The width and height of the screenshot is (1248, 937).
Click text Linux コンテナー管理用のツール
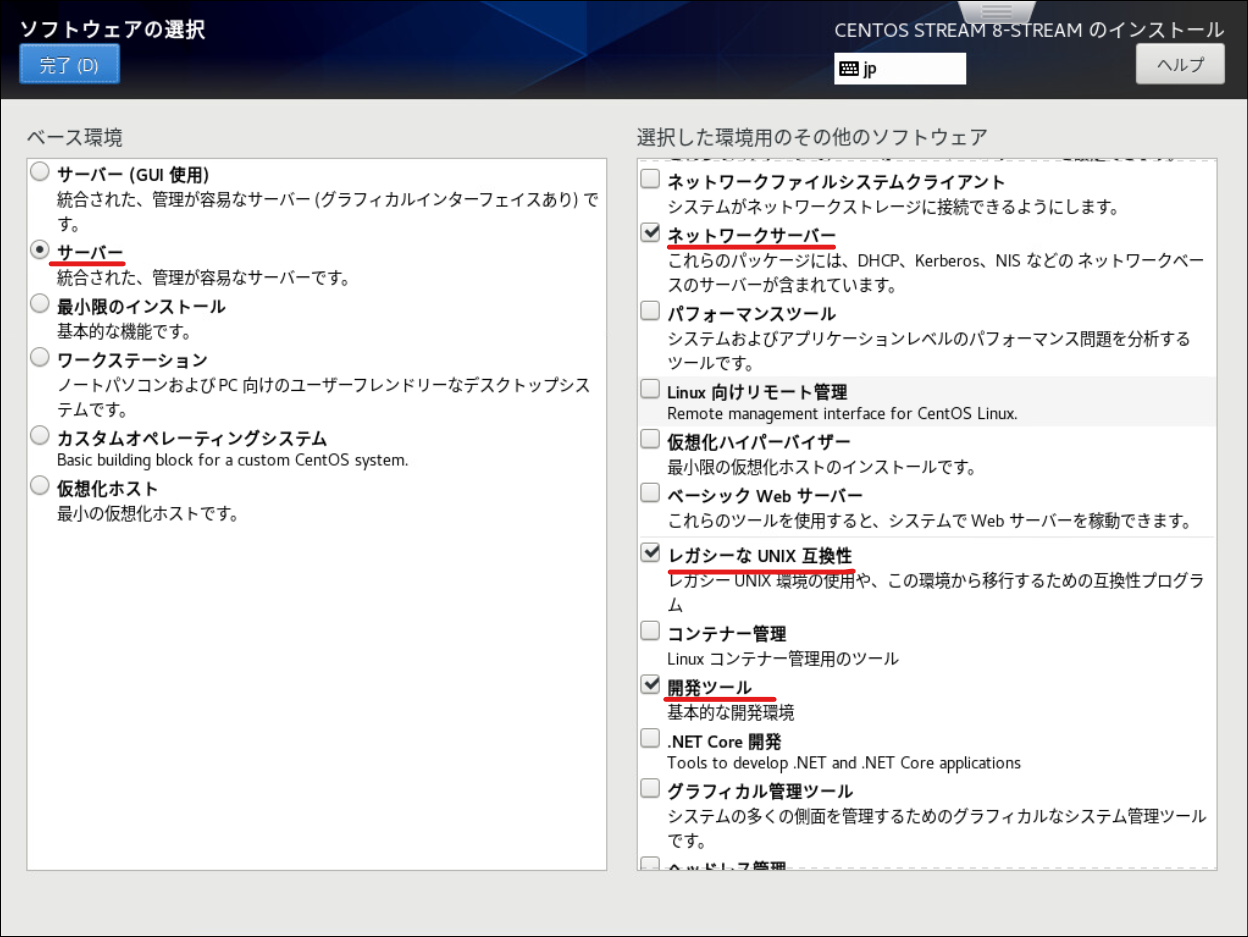click(x=783, y=659)
